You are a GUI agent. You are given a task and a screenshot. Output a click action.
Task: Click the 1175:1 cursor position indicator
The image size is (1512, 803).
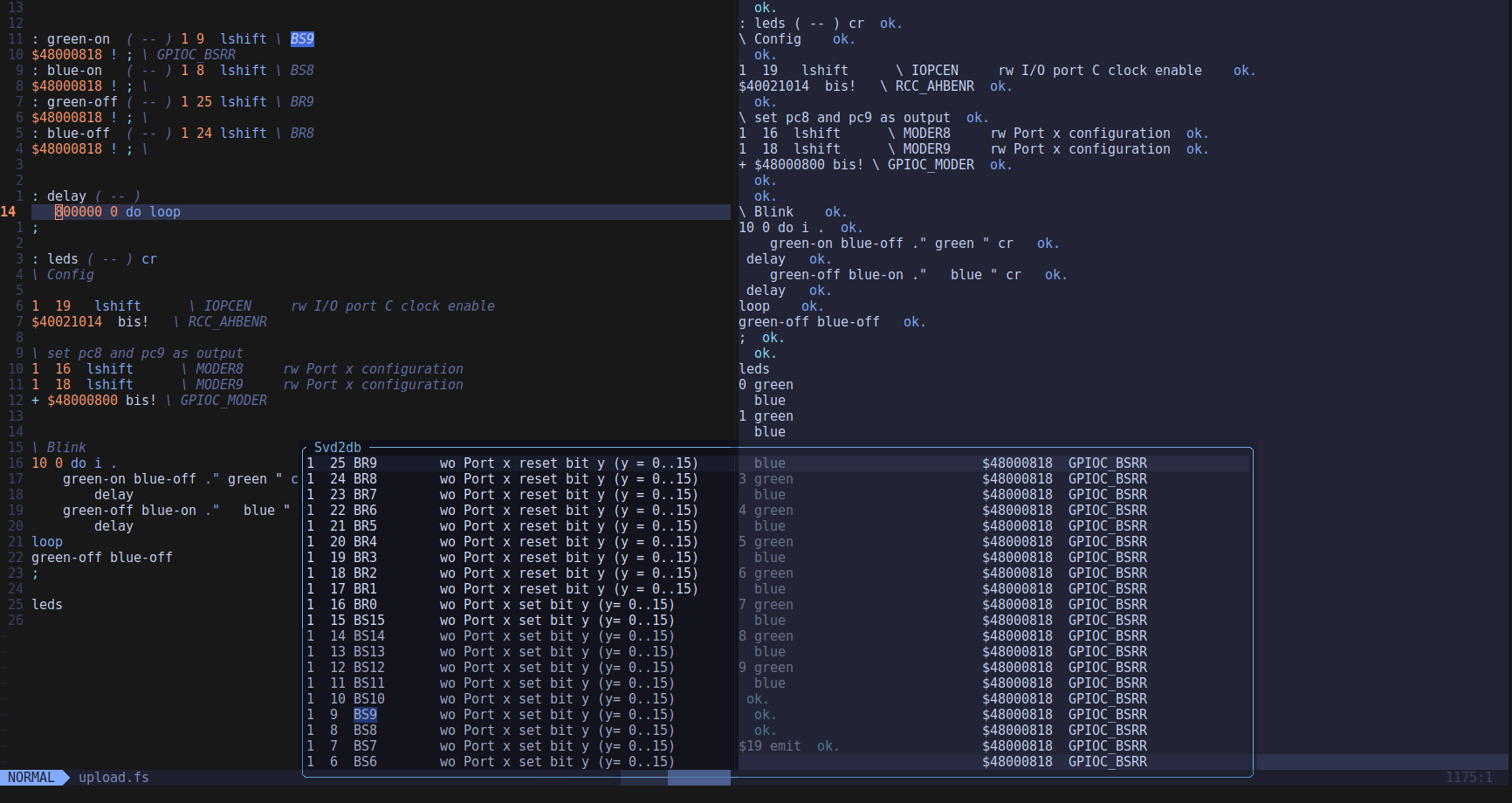[1468, 778]
